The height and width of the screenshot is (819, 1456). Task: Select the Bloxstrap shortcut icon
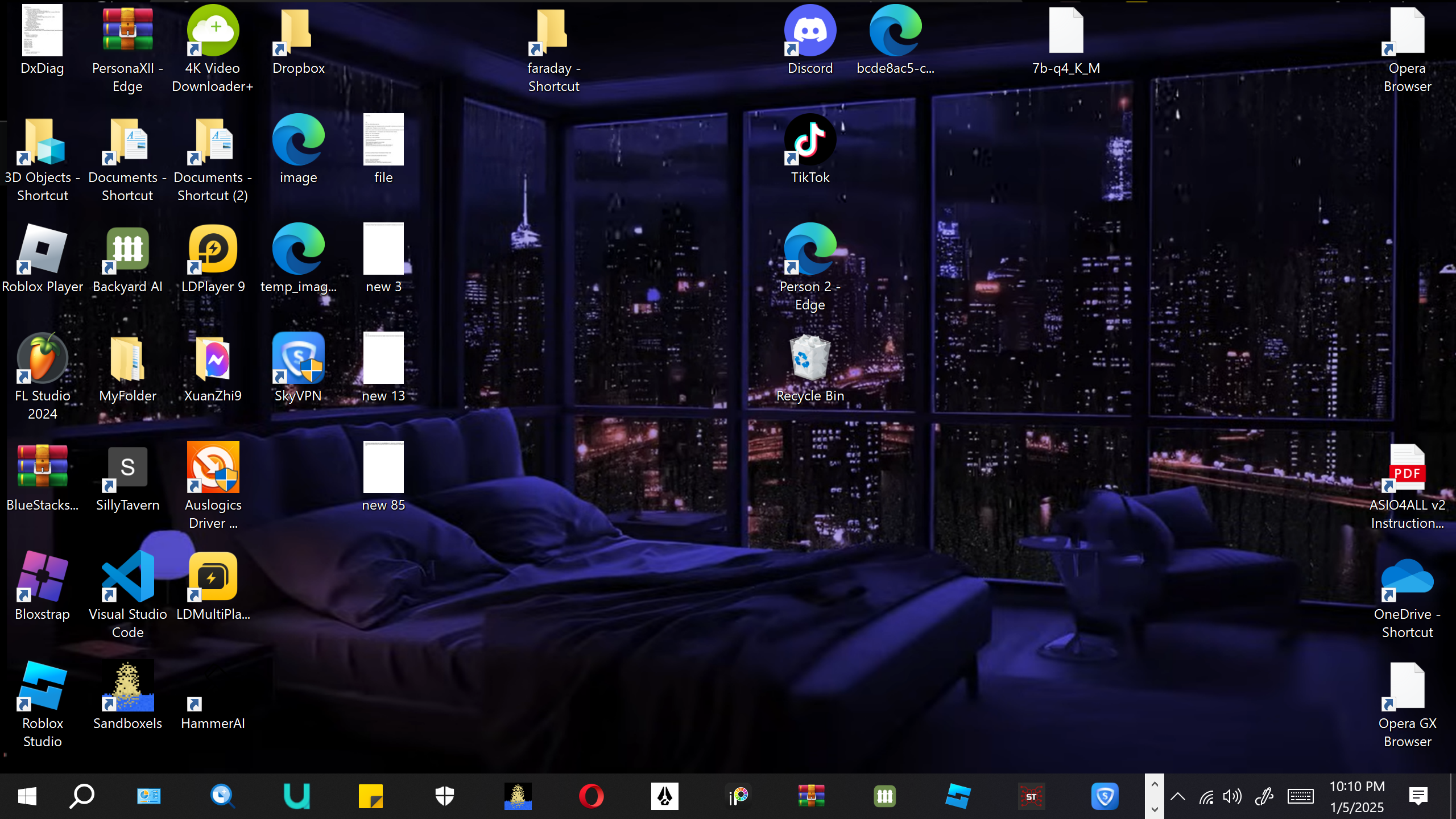(x=43, y=577)
